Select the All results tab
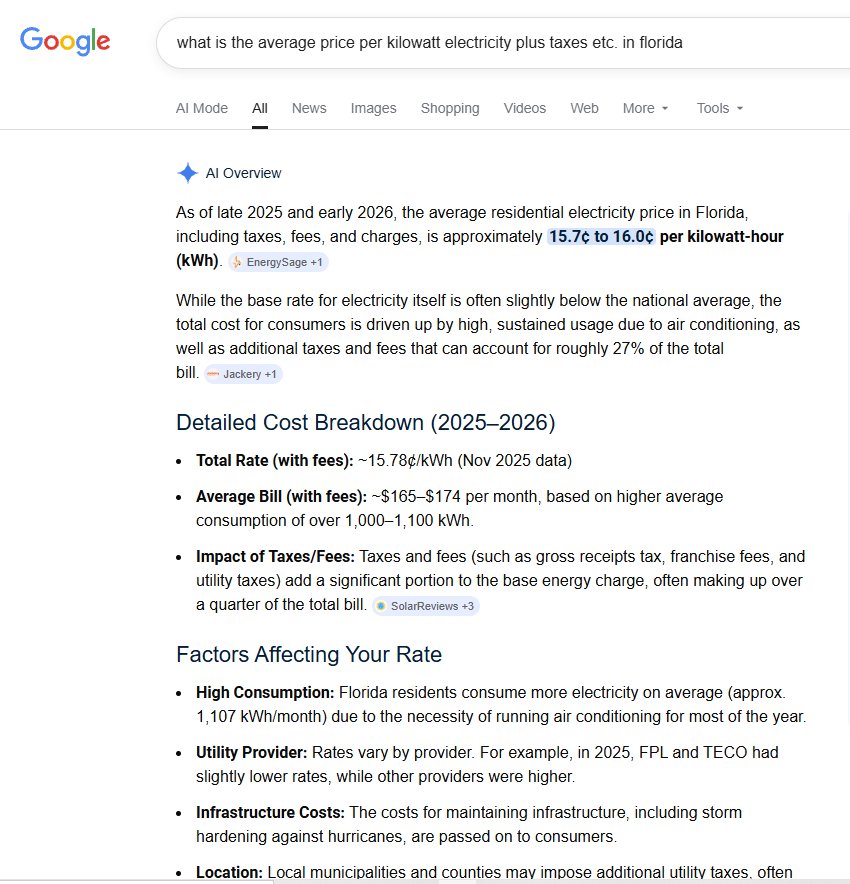 click(x=260, y=108)
